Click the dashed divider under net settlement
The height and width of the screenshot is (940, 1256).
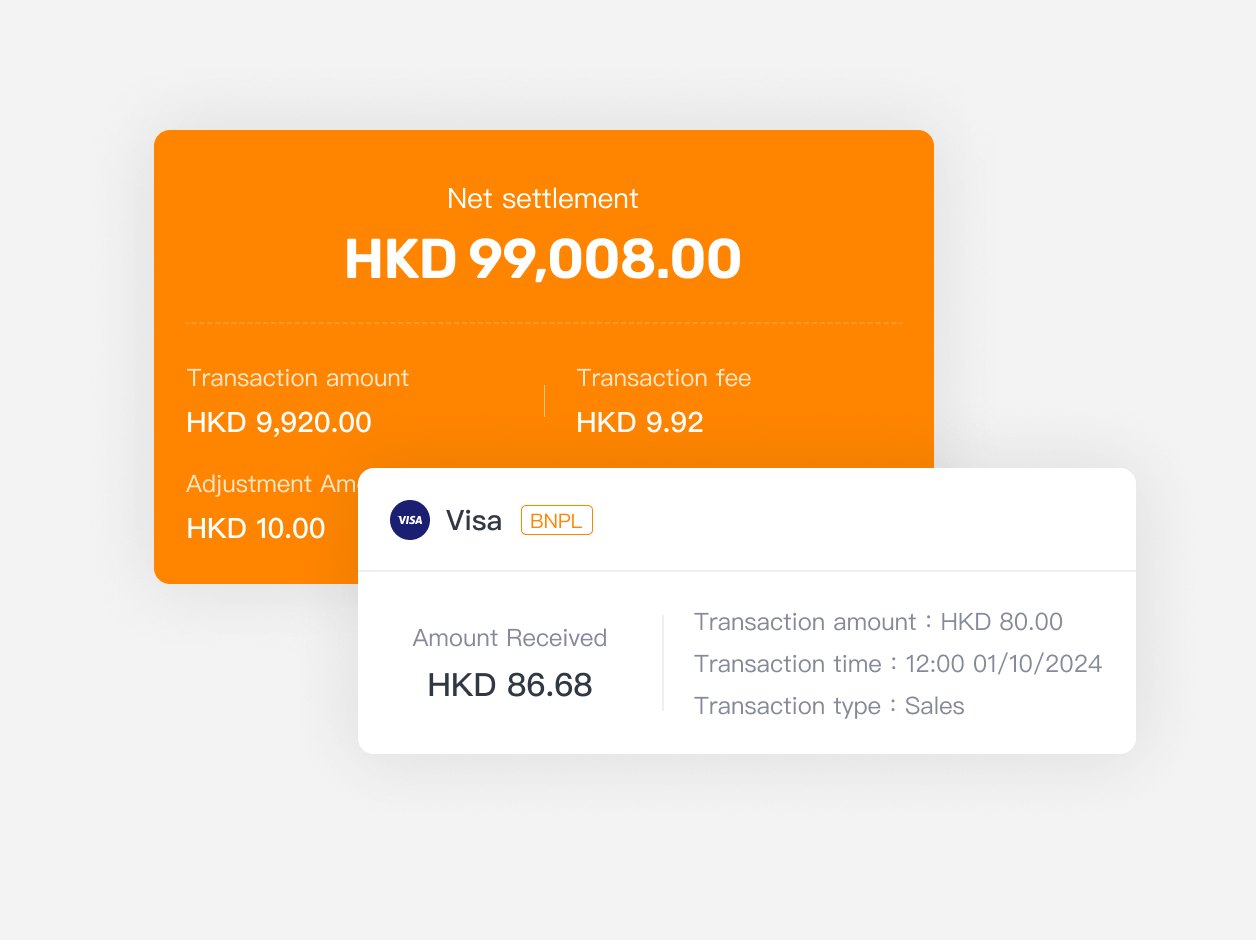pos(543,323)
